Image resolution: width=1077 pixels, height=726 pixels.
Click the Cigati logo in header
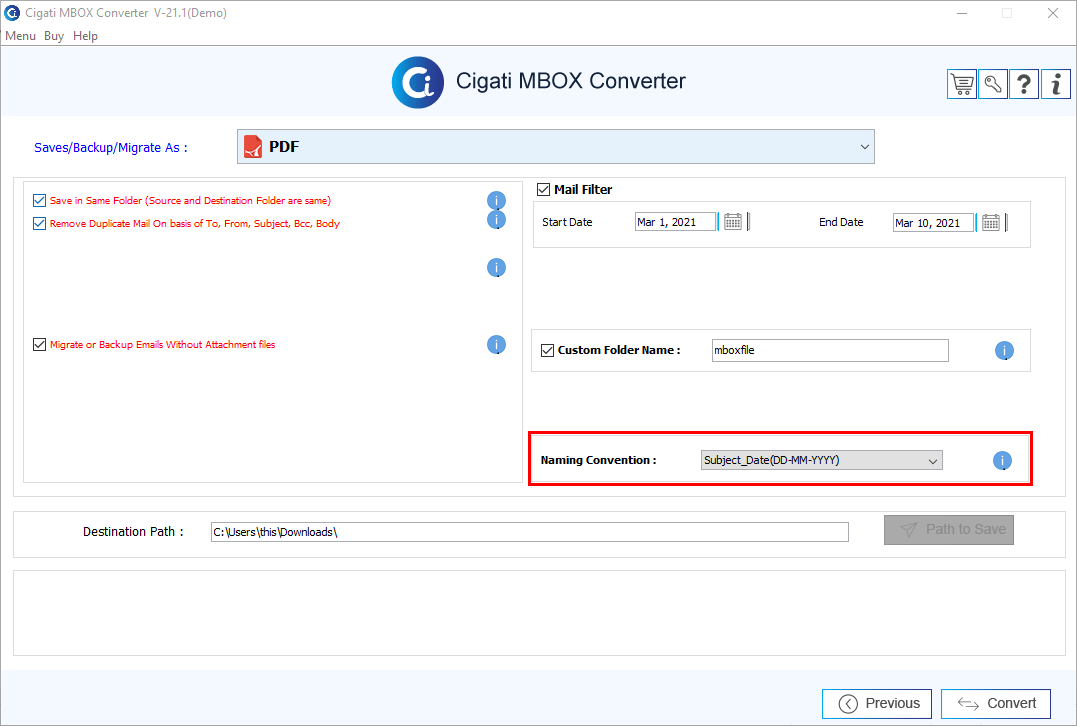point(418,82)
